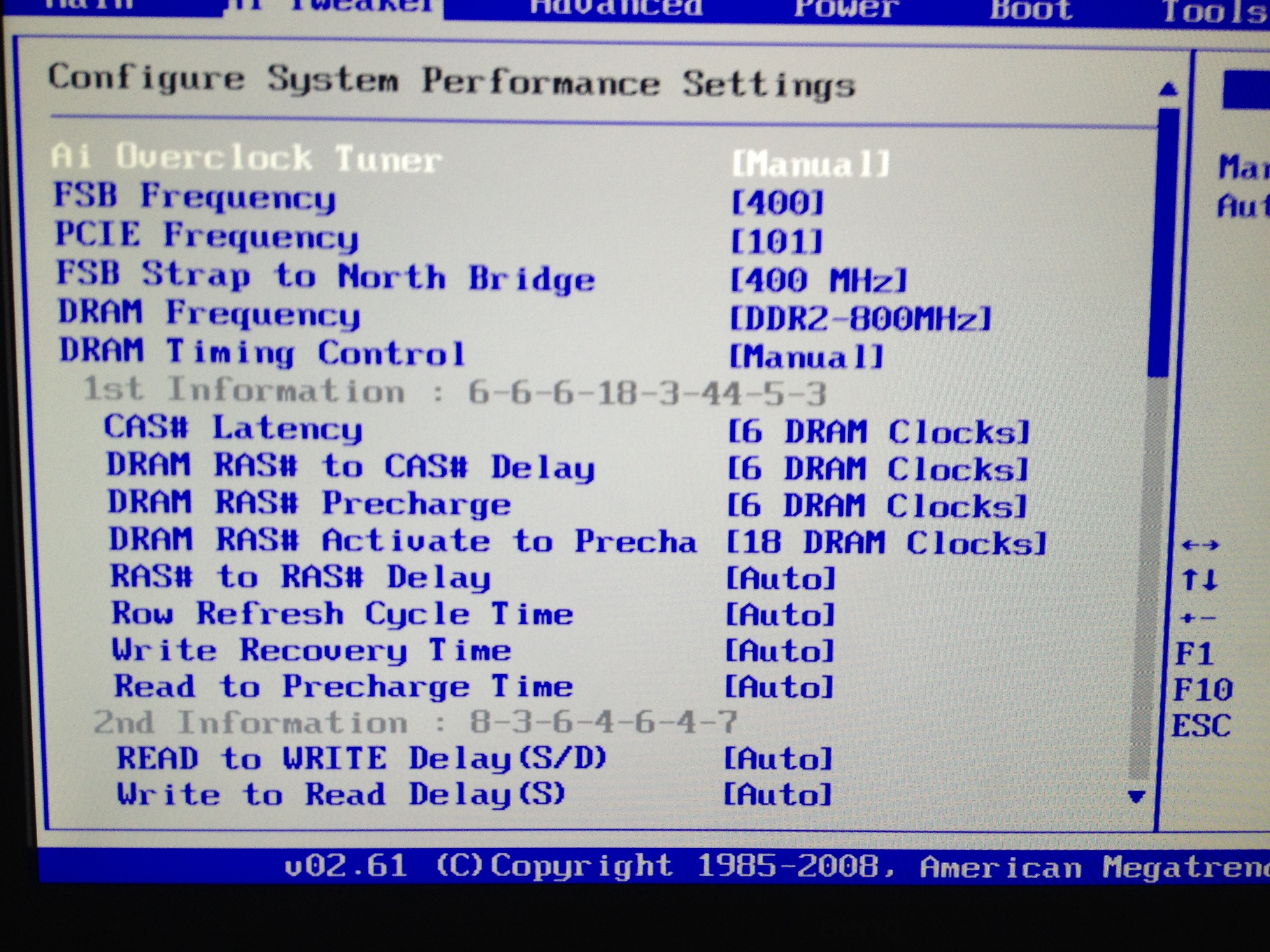Change DRAM Timing Control Manual setting

806,357
